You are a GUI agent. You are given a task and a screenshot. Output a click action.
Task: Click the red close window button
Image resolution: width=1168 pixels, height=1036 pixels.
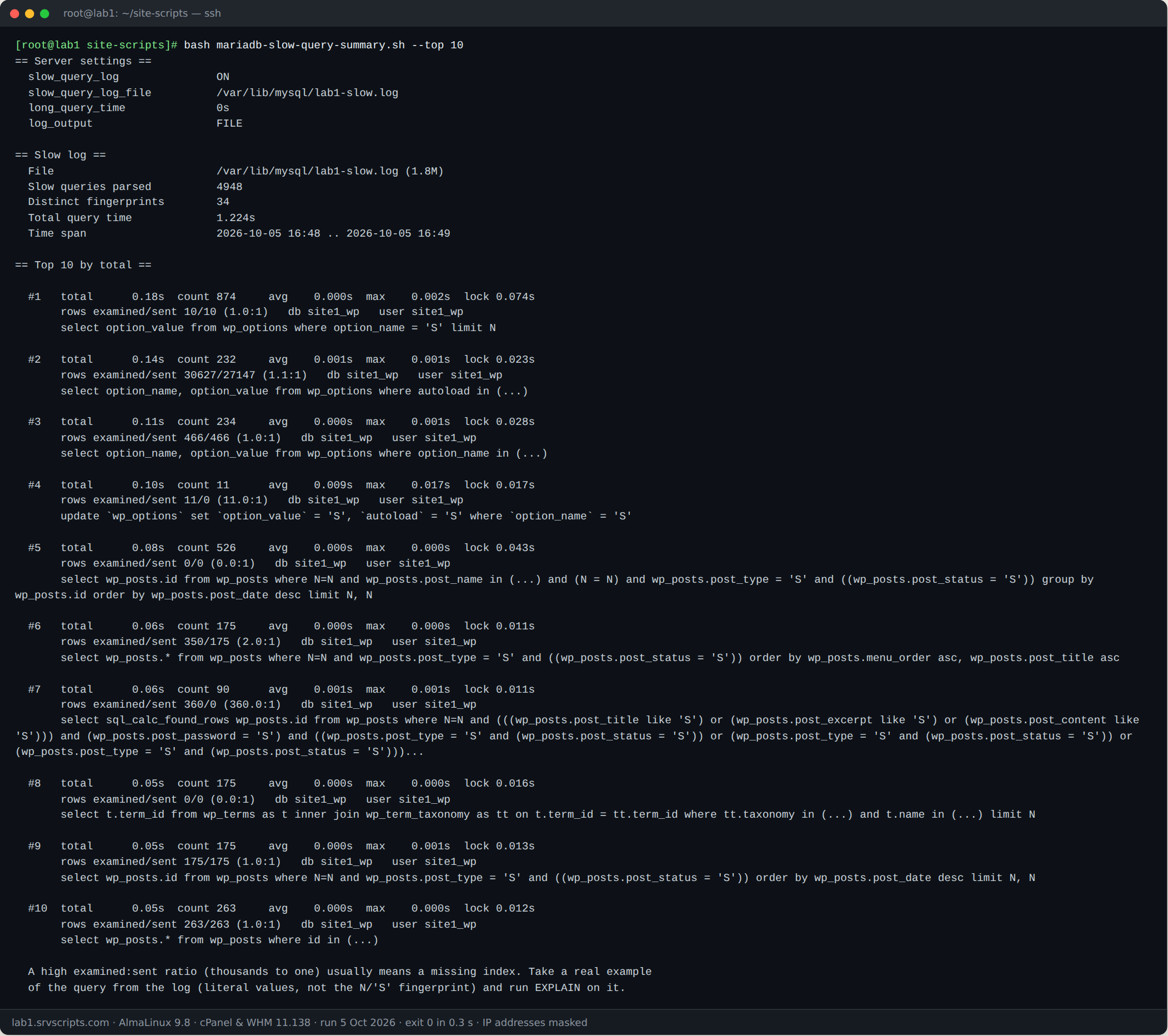pyautogui.click(x=15, y=13)
